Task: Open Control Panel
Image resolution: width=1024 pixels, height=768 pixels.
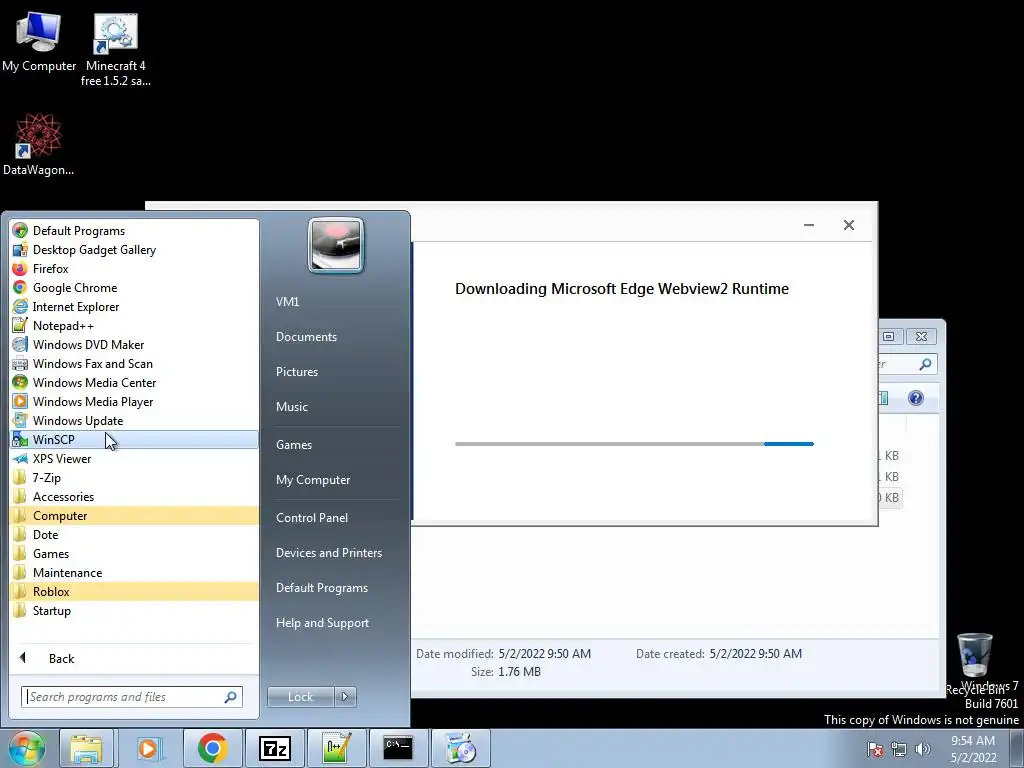Action: click(312, 517)
